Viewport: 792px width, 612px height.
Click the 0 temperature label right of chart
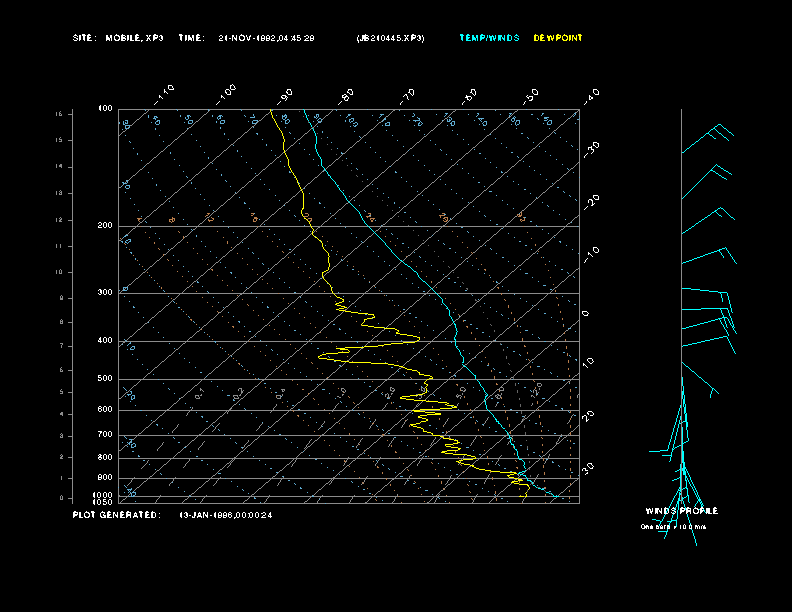[586, 314]
